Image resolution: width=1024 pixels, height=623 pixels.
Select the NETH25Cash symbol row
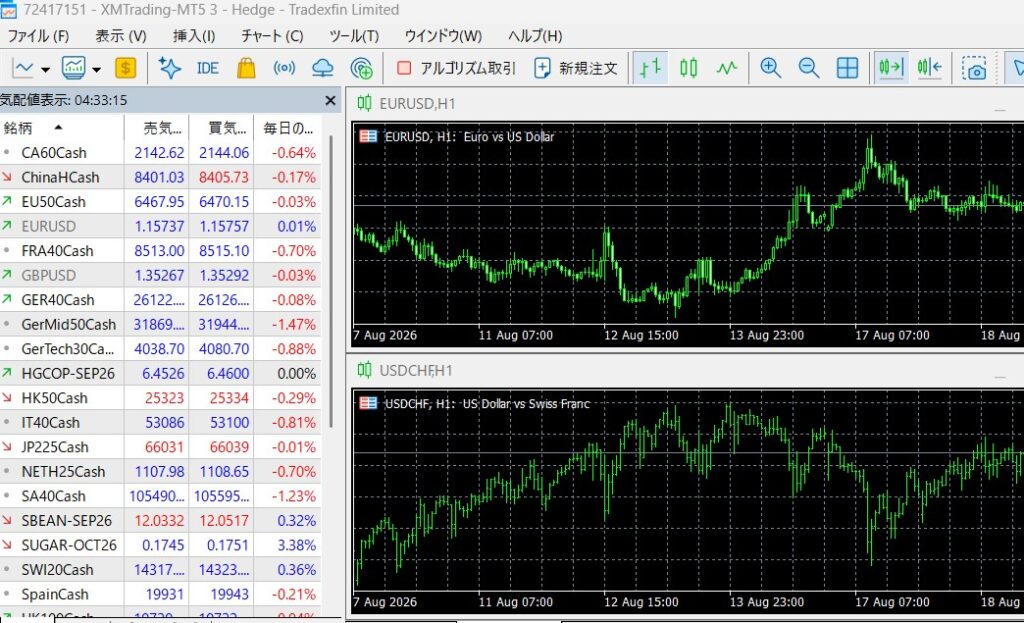point(160,471)
